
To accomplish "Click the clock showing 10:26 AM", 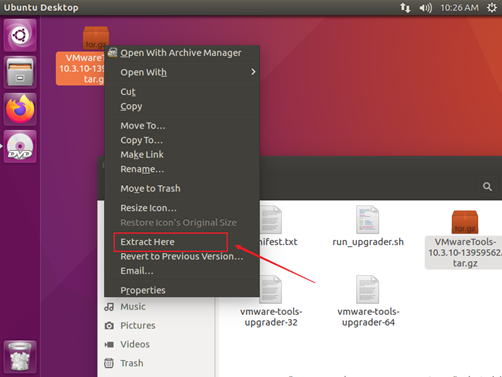I will click(x=459, y=7).
